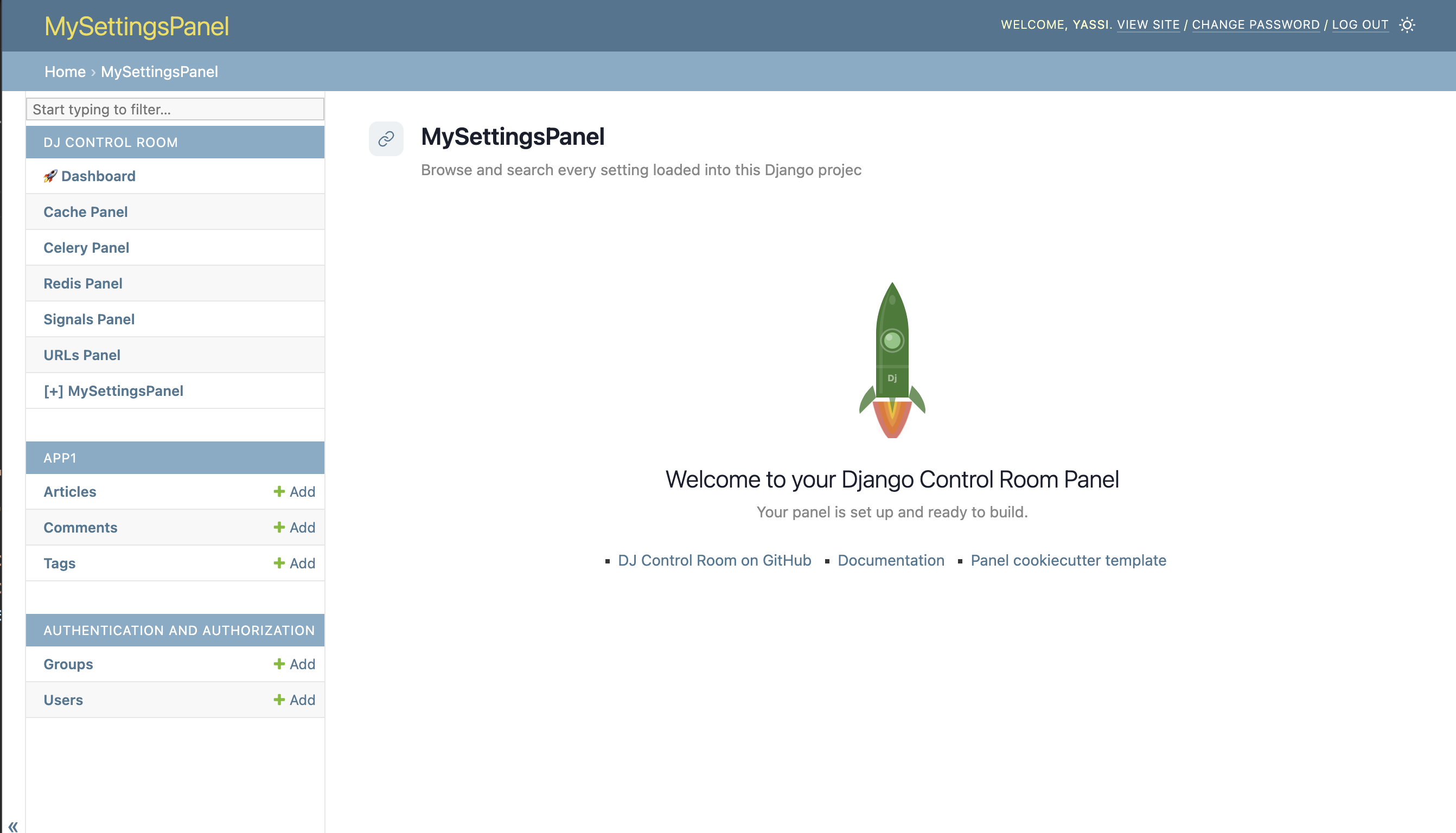Viewport: 1456px width, 833px height.
Task: Click the Log Out link
Action: coord(1360,24)
